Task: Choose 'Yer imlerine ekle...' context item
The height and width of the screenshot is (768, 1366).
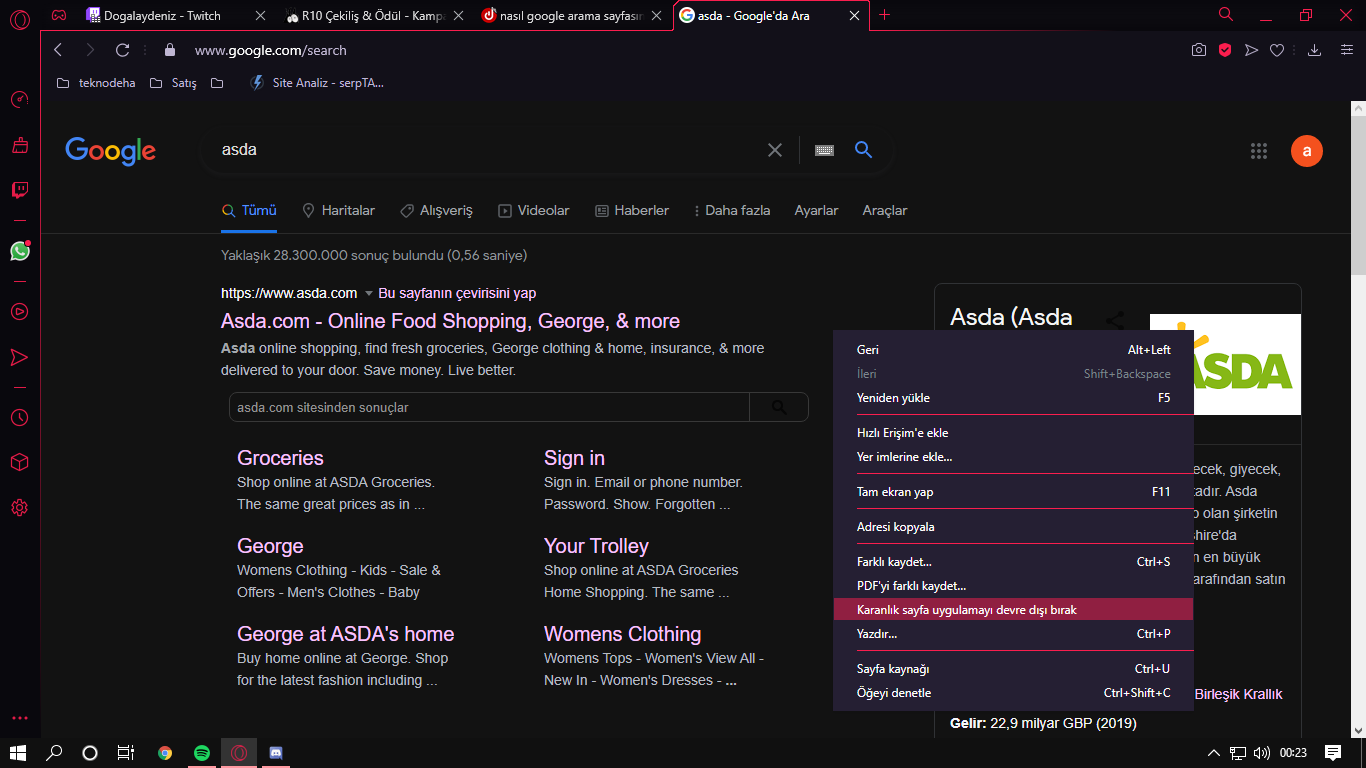Action: coord(1013,457)
